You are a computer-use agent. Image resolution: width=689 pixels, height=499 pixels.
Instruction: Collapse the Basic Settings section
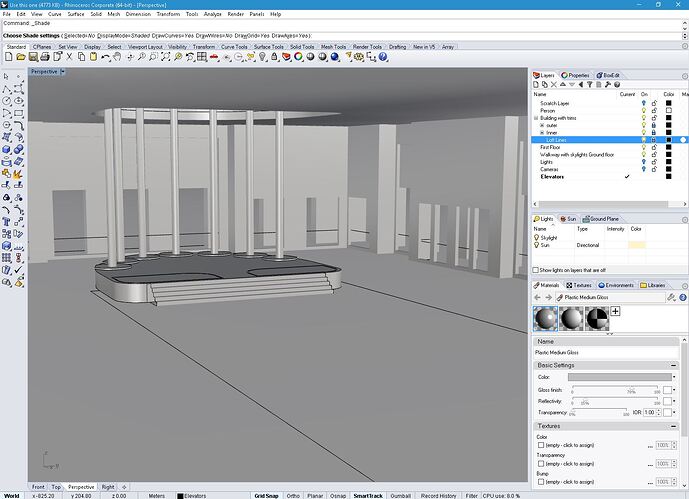pyautogui.click(x=673, y=365)
